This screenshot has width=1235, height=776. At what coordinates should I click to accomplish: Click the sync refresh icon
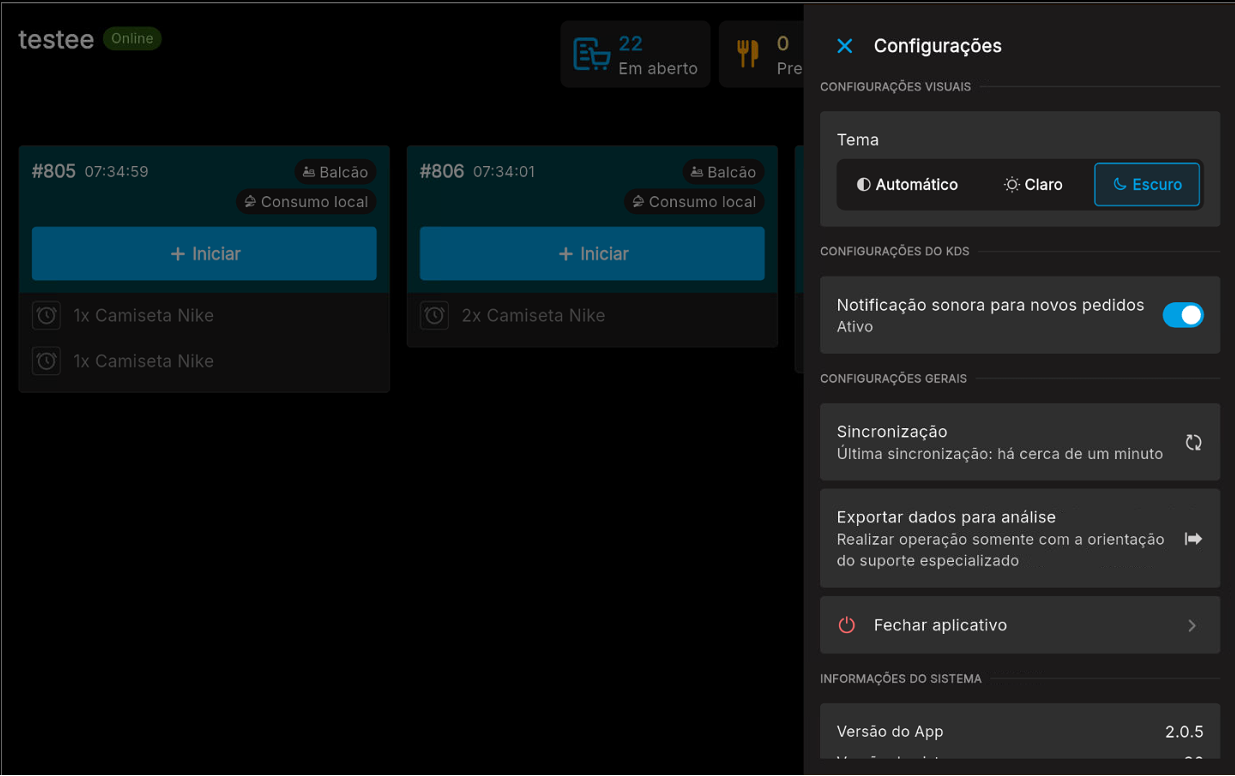(x=1193, y=443)
